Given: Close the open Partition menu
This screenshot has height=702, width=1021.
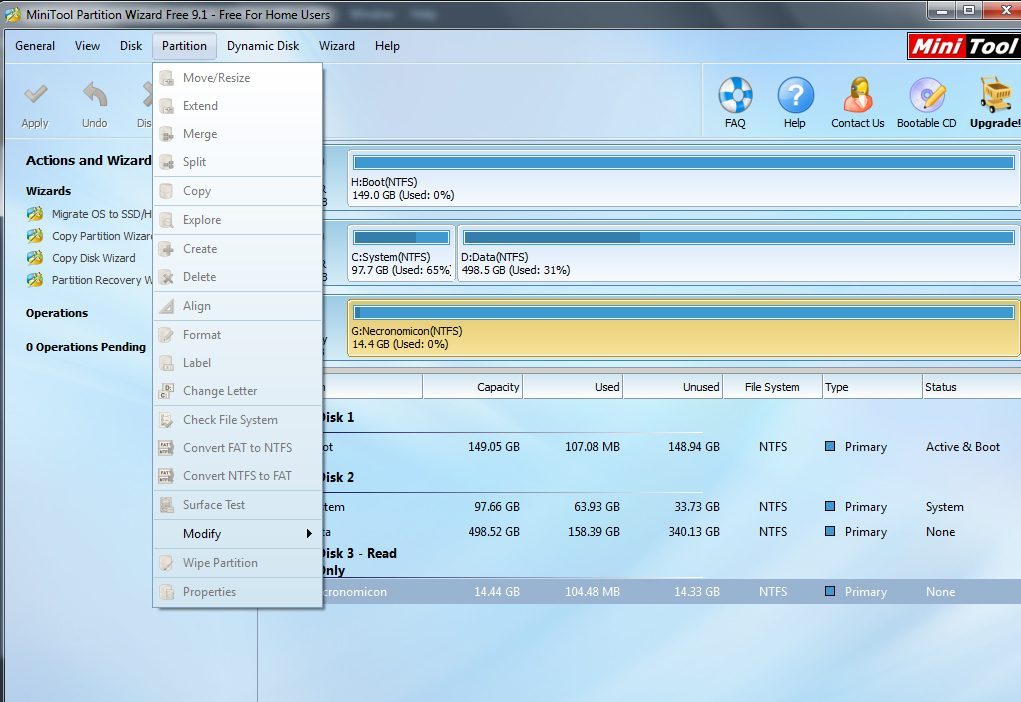Looking at the screenshot, I should click(184, 46).
